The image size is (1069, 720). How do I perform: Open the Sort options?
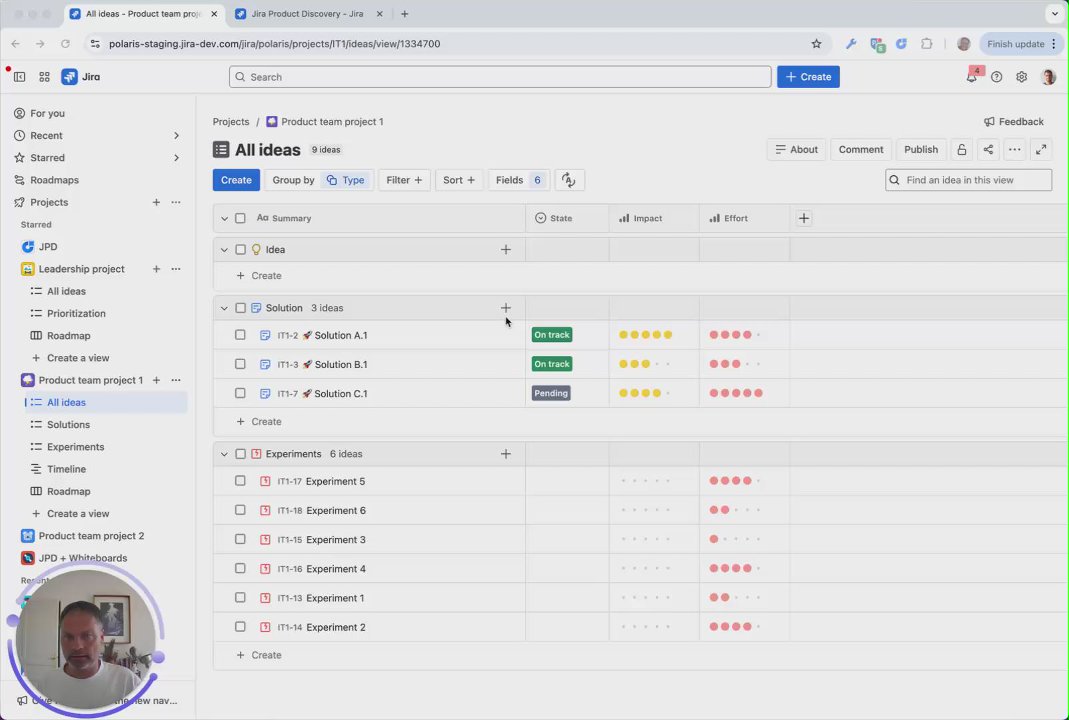[459, 180]
